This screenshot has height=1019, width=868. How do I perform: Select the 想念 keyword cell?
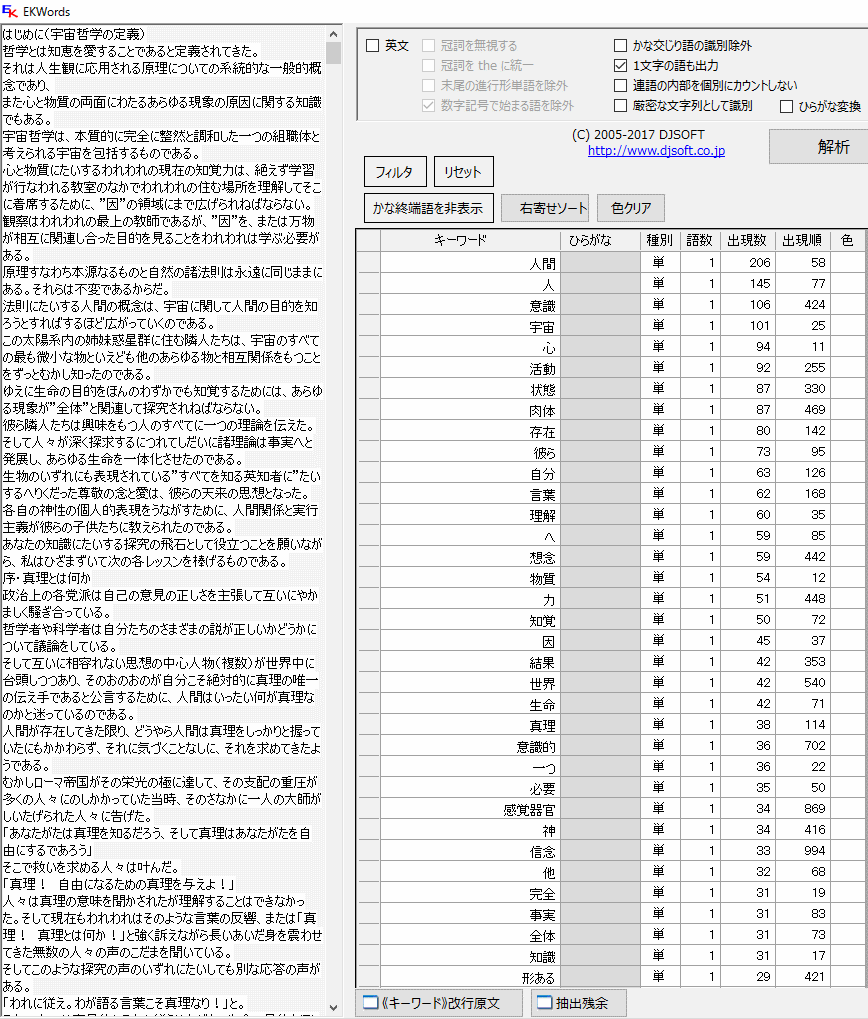point(470,557)
